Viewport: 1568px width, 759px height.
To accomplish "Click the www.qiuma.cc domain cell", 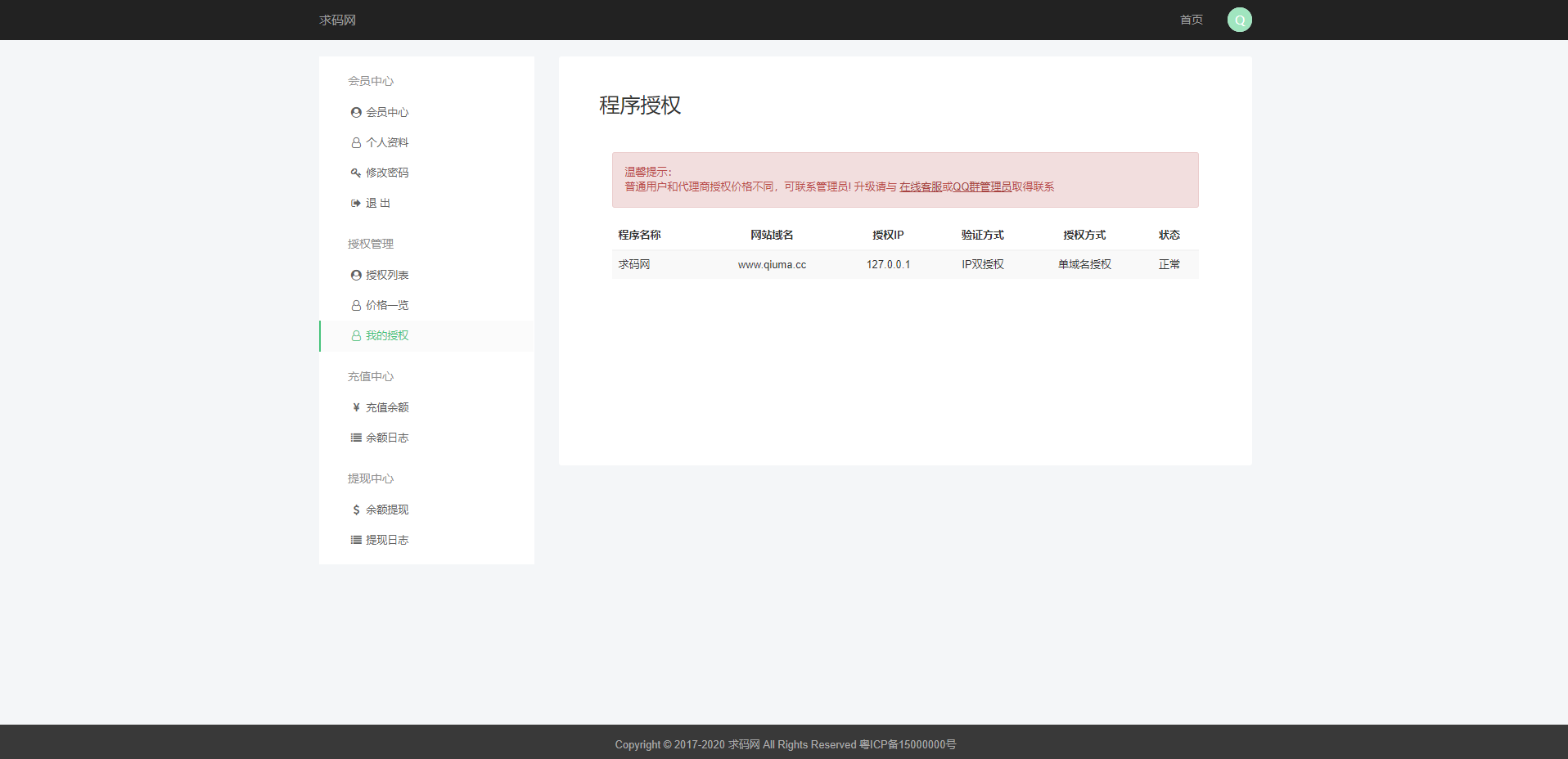I will 772,264.
